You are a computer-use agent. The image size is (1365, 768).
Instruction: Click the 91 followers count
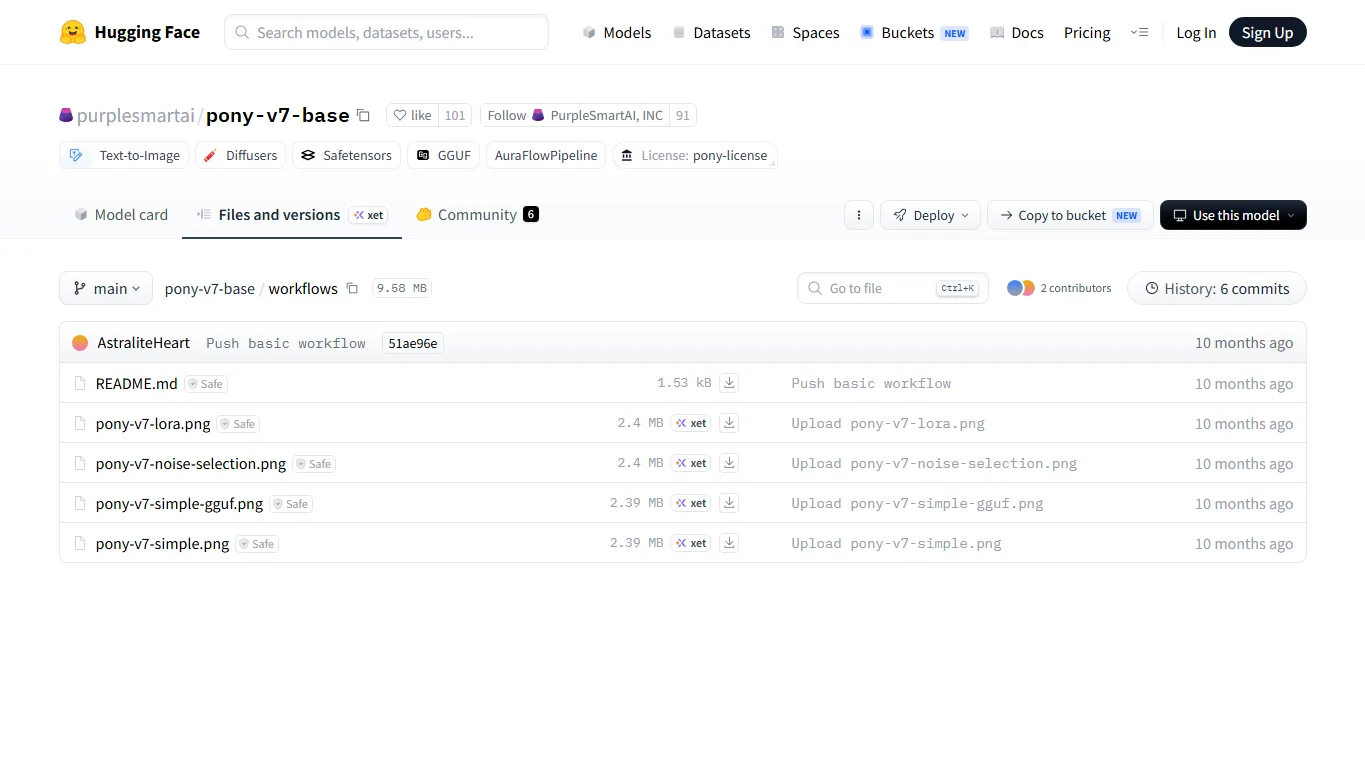[x=683, y=115]
